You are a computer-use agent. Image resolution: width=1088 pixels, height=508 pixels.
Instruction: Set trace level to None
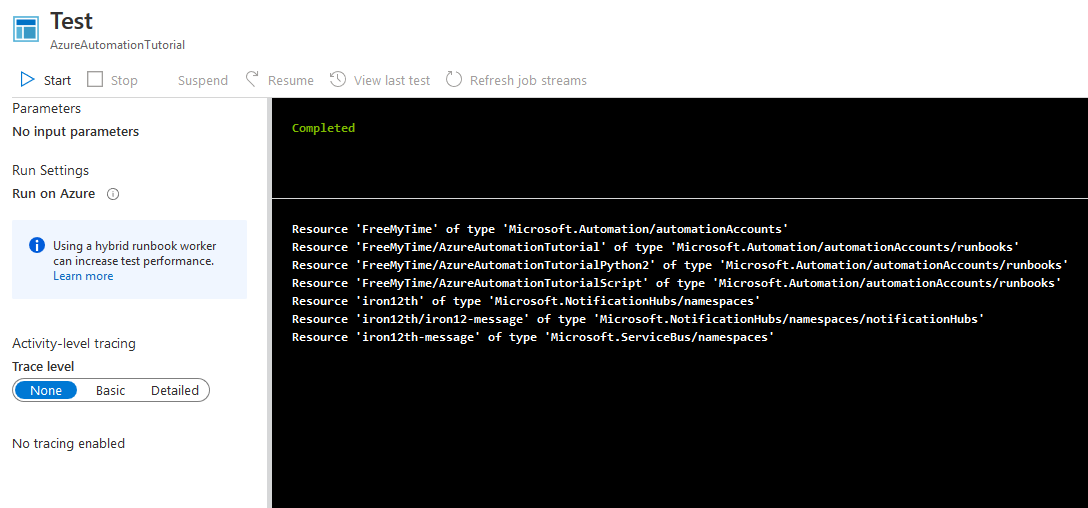pos(46,391)
